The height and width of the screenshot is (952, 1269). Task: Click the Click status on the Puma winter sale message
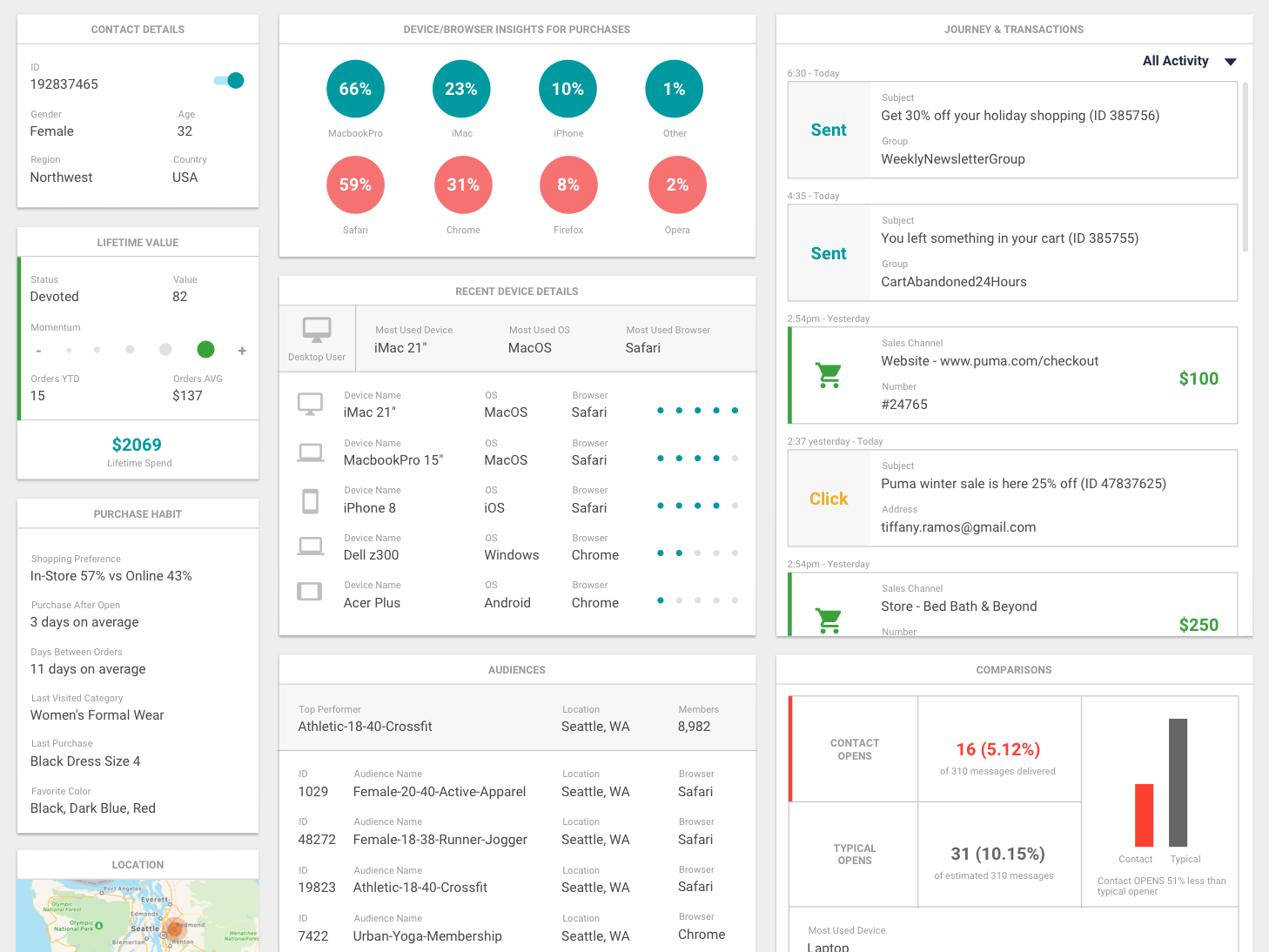(828, 498)
